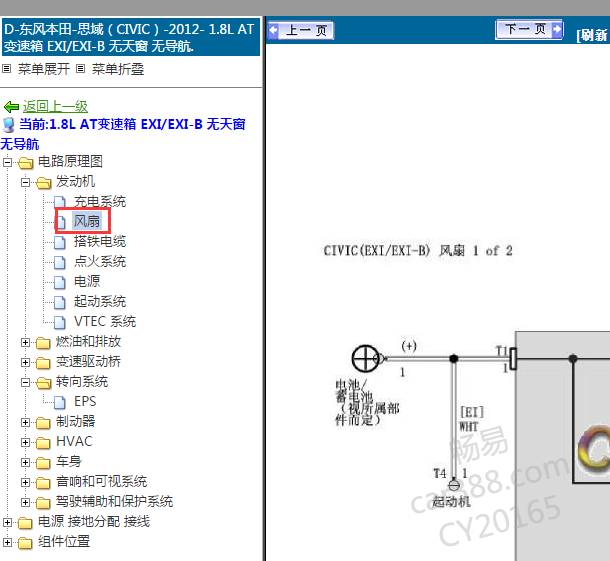Image resolution: width=610 pixels, height=561 pixels.
Task: Expand the 电源 接地分配 接线 folder
Action: [x=7, y=522]
